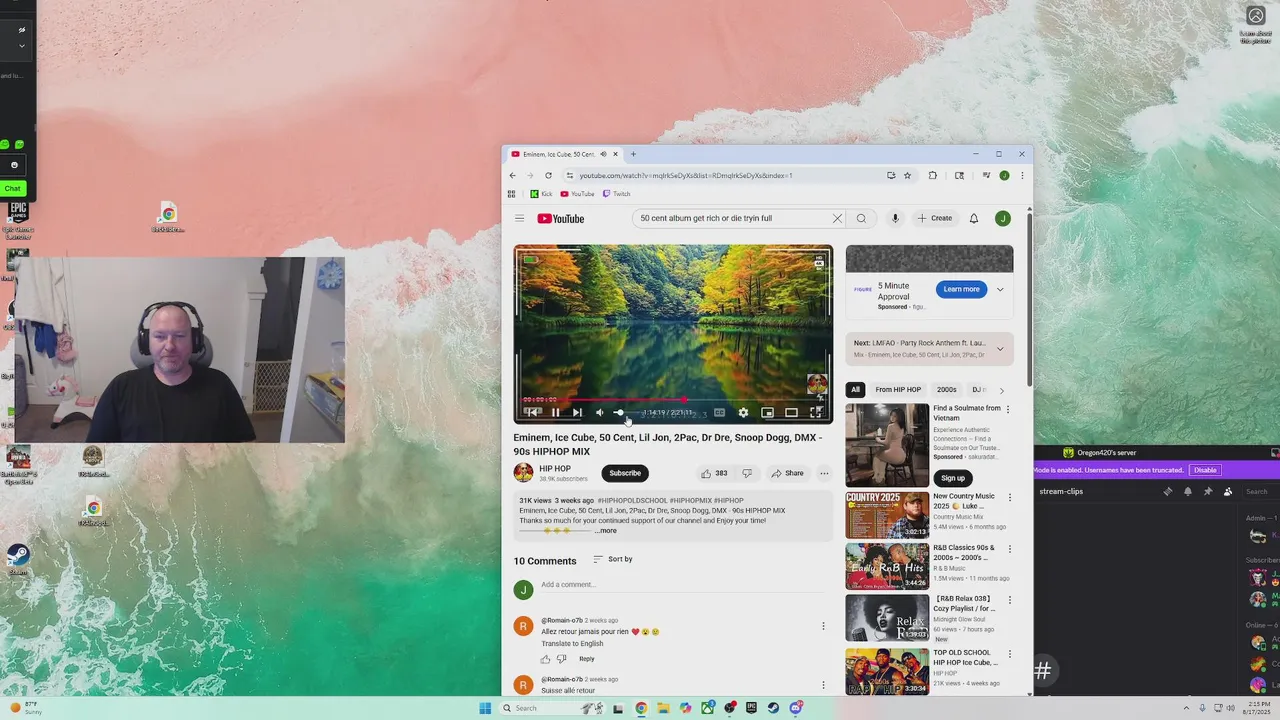This screenshot has height=720, width=1280.
Task: Like the video with 383 likes
Action: click(x=714, y=473)
